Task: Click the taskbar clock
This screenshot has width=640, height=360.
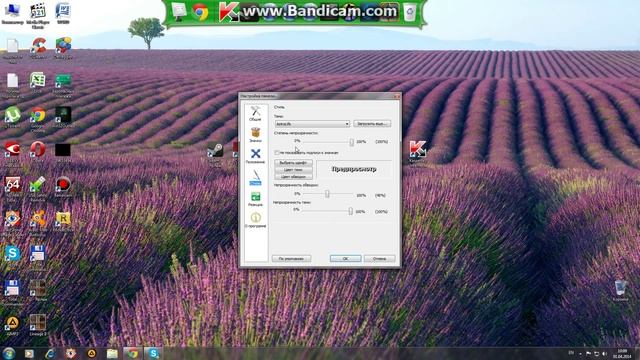Action: pos(622,353)
